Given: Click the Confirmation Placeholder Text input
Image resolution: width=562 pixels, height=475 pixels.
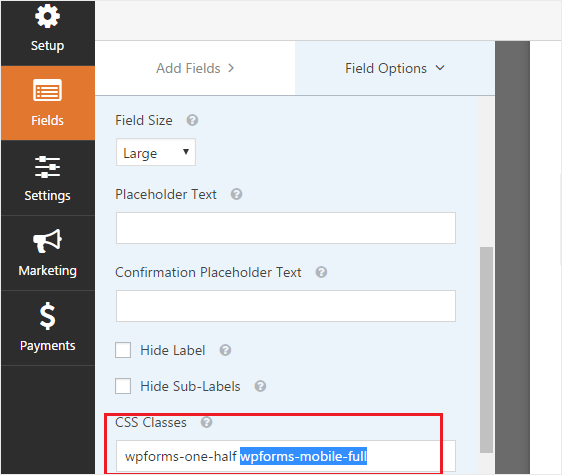Looking at the screenshot, I should [286, 306].
